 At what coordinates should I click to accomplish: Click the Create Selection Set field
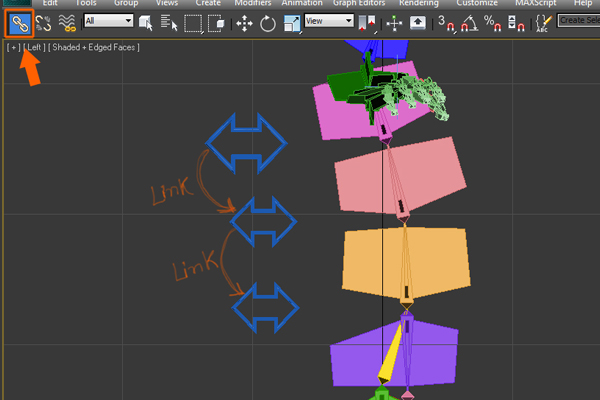pos(578,20)
